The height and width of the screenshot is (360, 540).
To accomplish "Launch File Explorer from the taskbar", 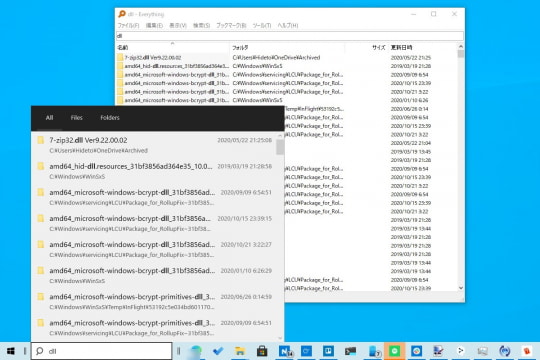I will [x=240, y=351].
